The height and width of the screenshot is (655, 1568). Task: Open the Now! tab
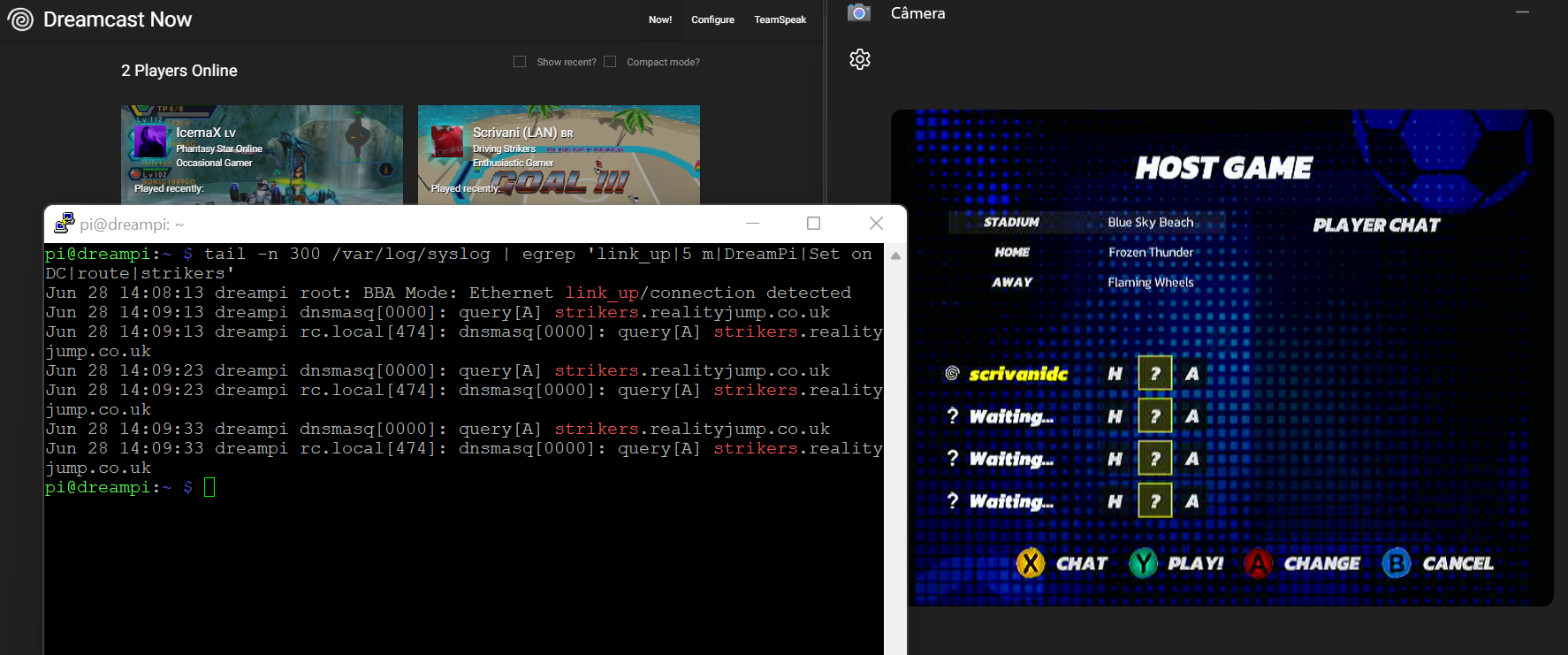[660, 19]
